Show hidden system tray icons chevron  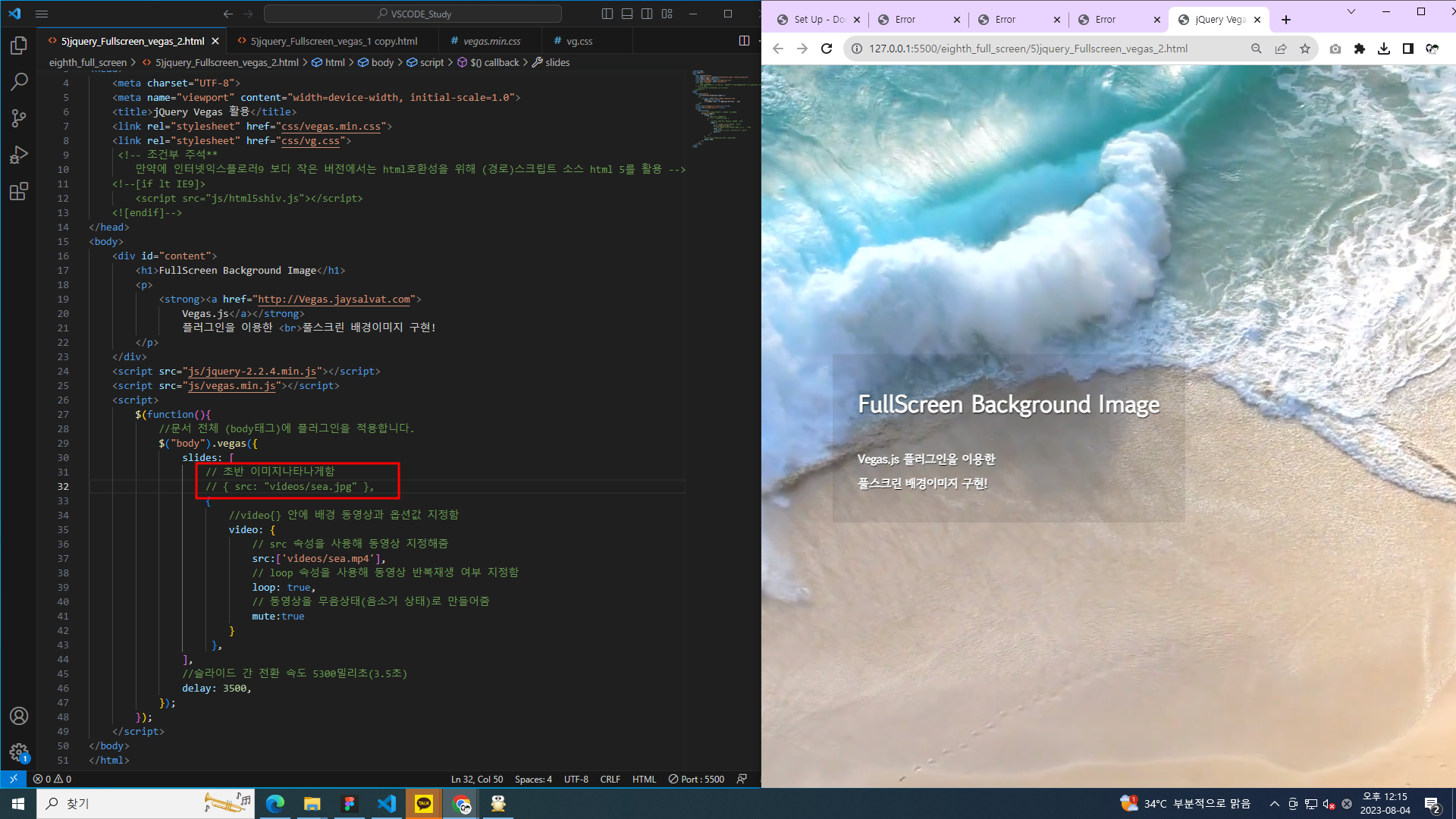(1275, 804)
